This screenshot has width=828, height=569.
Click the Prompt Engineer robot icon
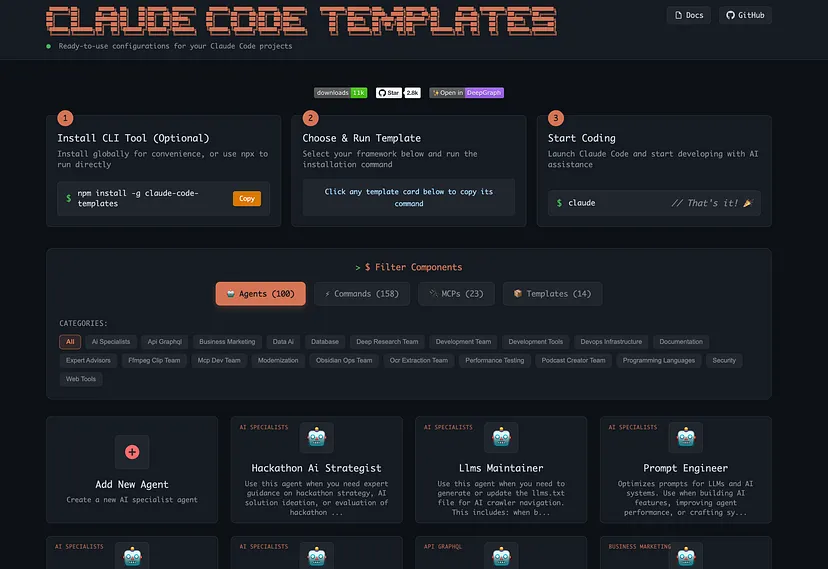[685, 438]
